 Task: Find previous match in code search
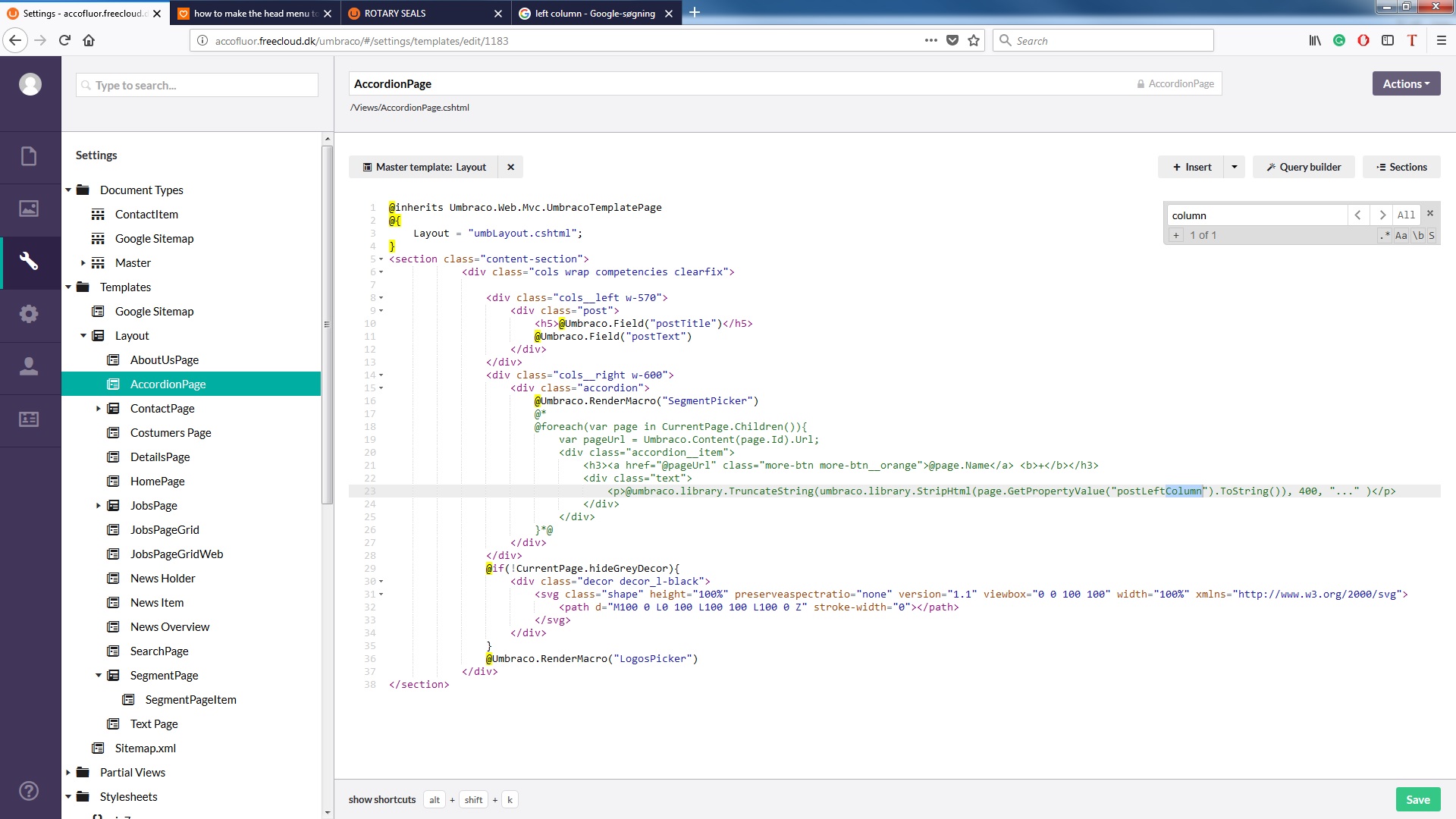tap(1358, 215)
